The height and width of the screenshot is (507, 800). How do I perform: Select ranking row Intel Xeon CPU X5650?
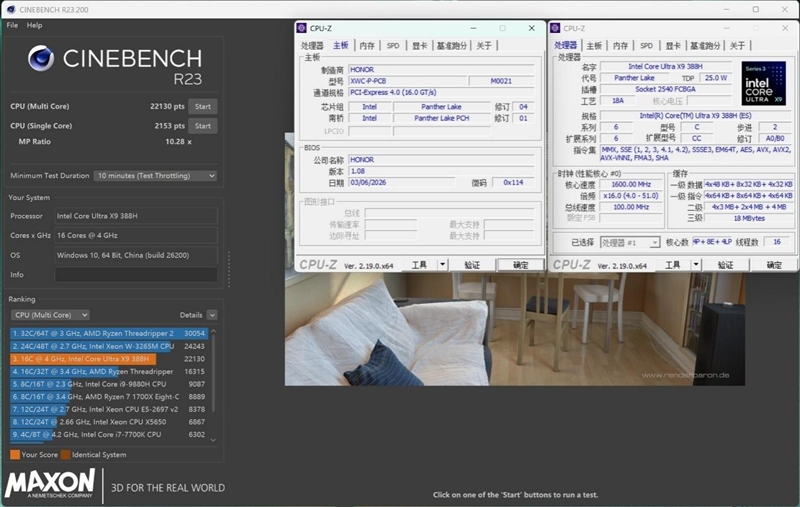(109, 422)
